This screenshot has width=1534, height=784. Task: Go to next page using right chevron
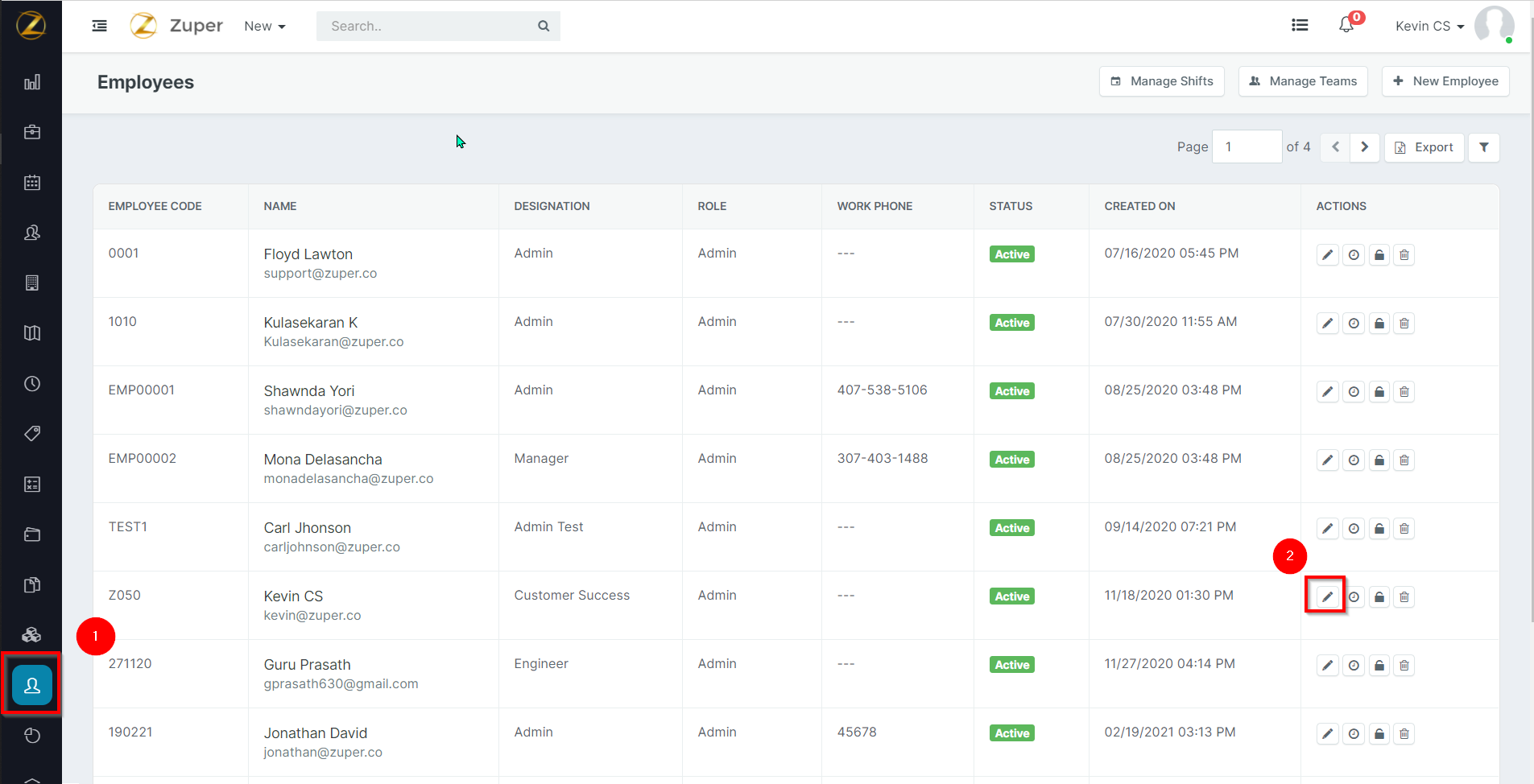(x=1364, y=147)
